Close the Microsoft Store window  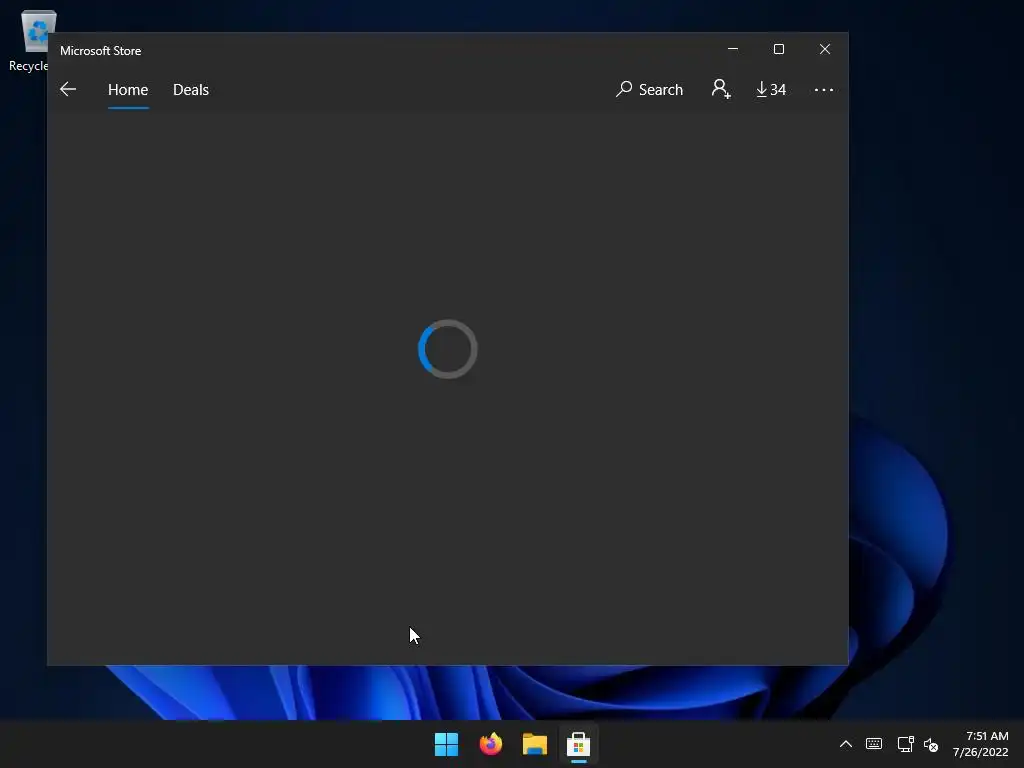[825, 49]
